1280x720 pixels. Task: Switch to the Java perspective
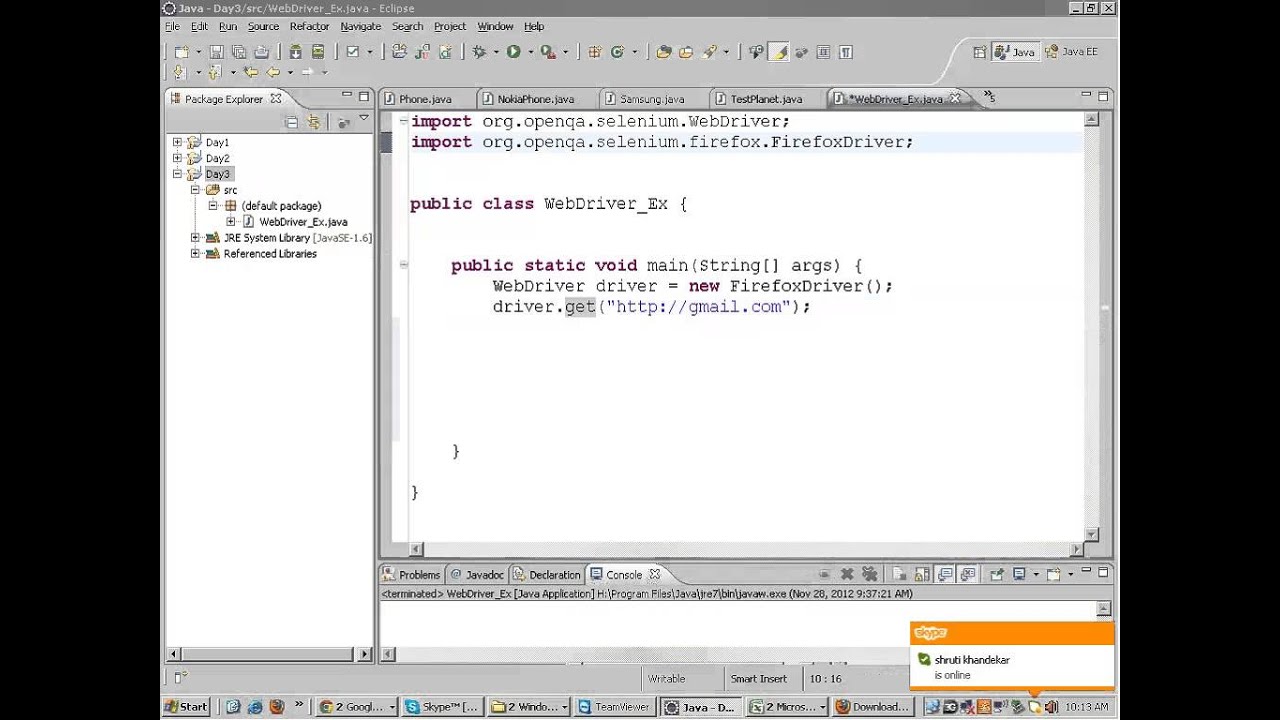[x=1014, y=51]
